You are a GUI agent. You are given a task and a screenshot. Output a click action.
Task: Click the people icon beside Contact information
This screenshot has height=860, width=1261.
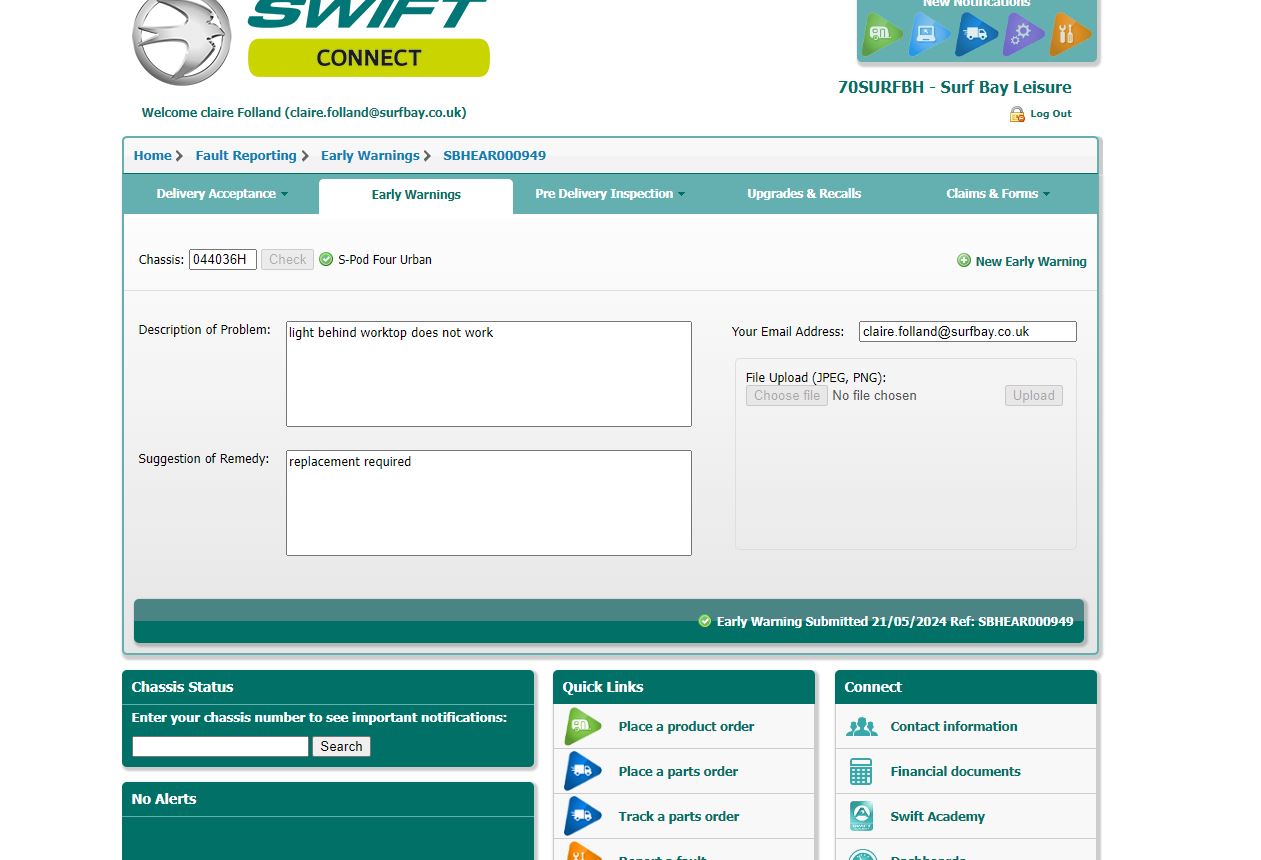coord(861,727)
